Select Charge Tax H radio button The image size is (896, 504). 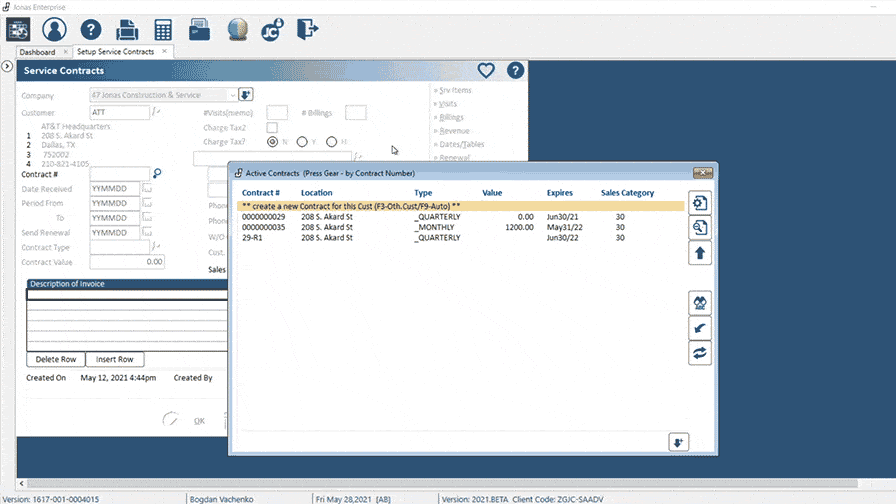(x=331, y=142)
